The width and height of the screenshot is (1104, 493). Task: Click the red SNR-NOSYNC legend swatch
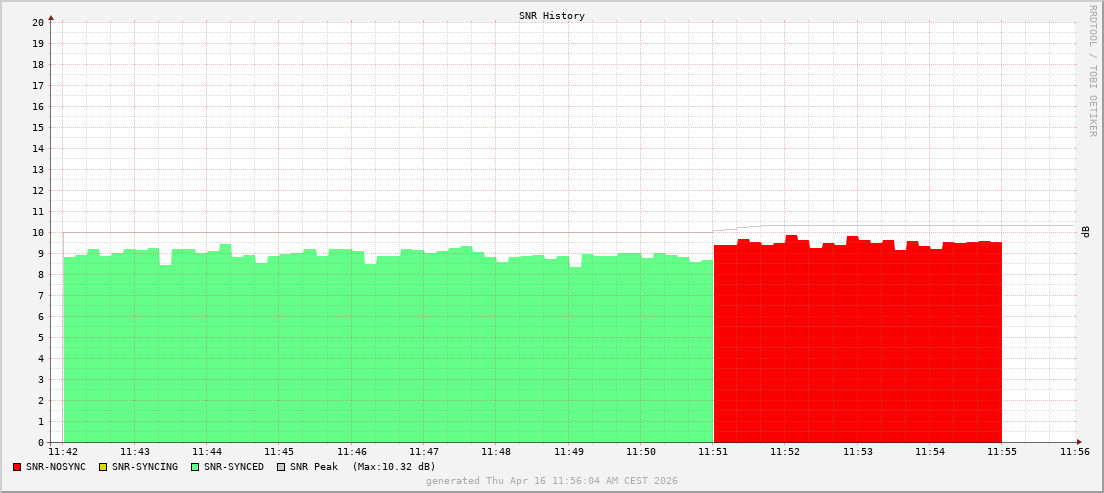[17, 467]
